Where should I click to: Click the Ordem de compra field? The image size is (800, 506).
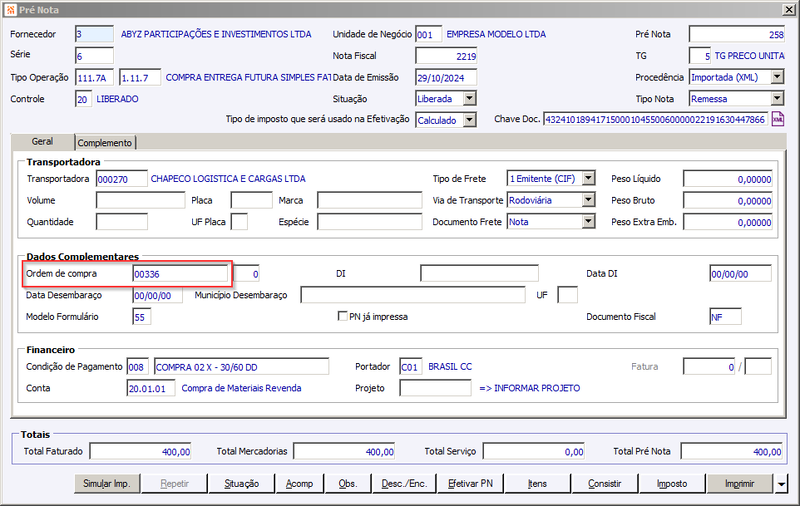[x=180, y=274]
